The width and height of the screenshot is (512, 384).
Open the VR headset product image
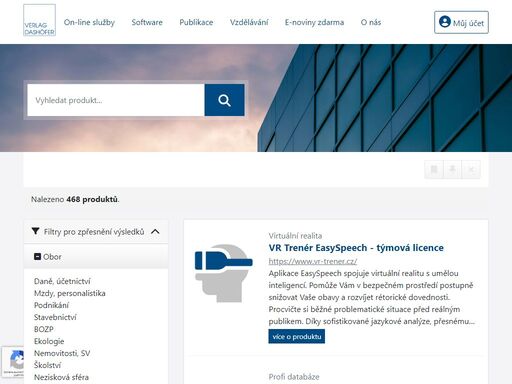tap(224, 273)
